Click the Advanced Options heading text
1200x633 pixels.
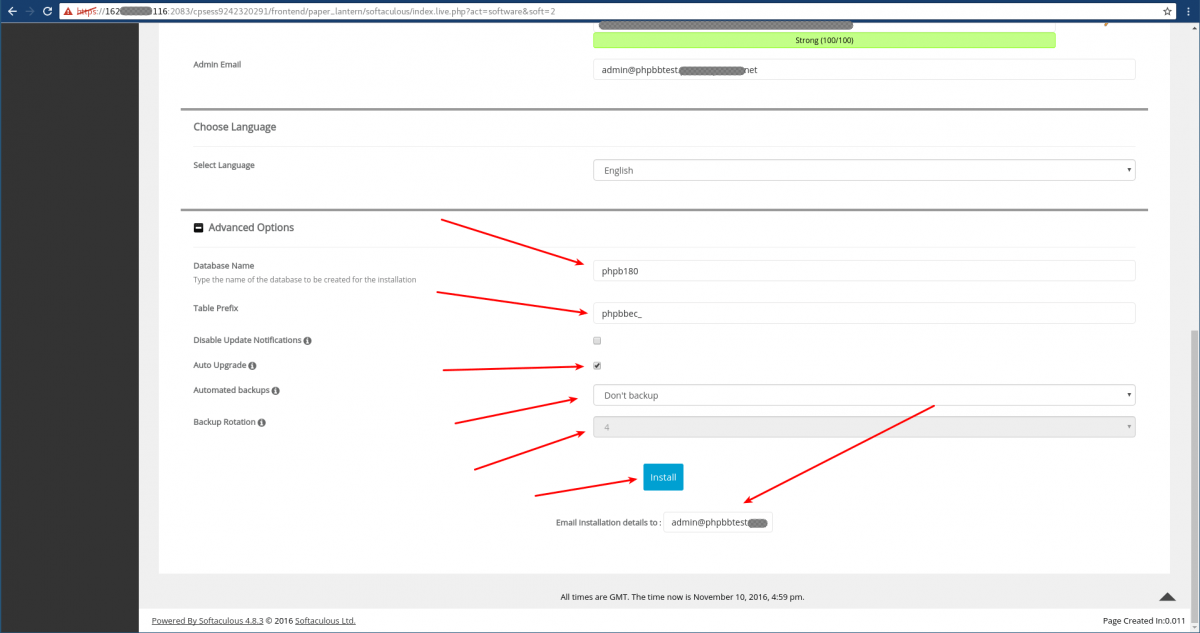[251, 228]
